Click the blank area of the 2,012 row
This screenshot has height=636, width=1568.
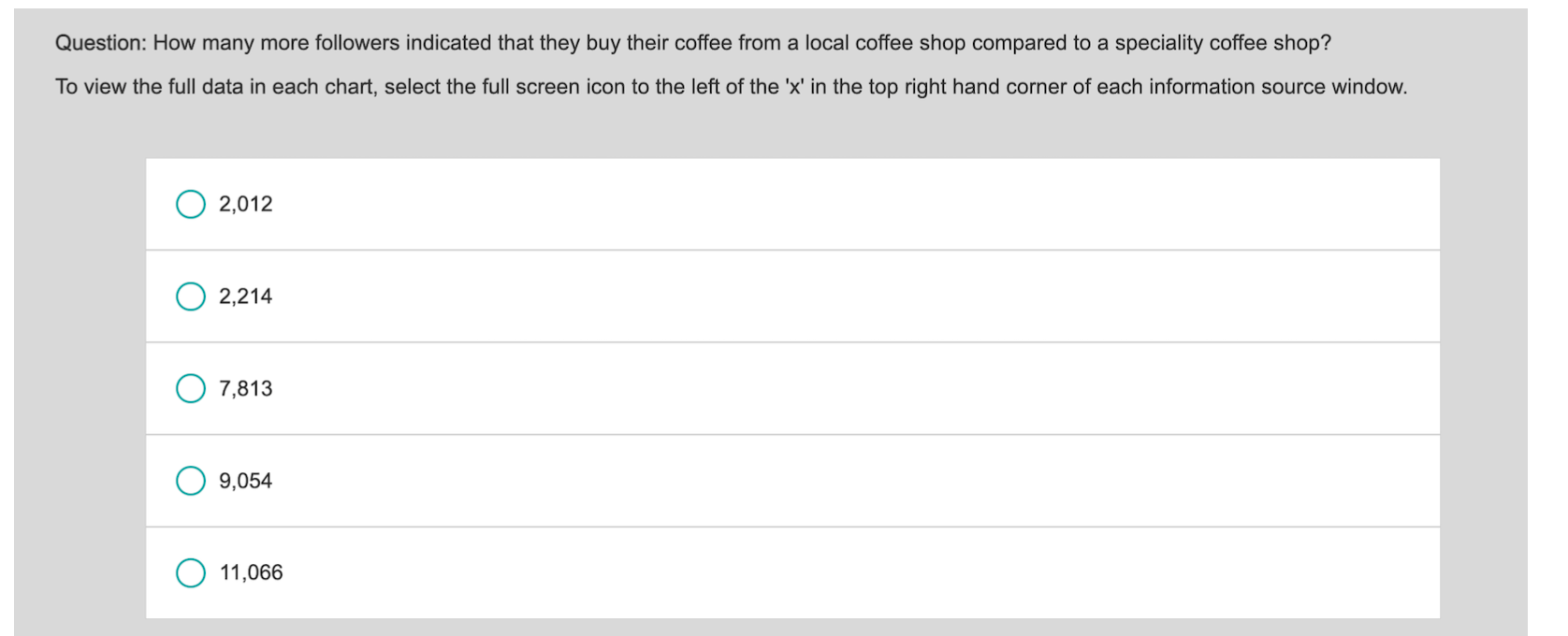point(842,204)
